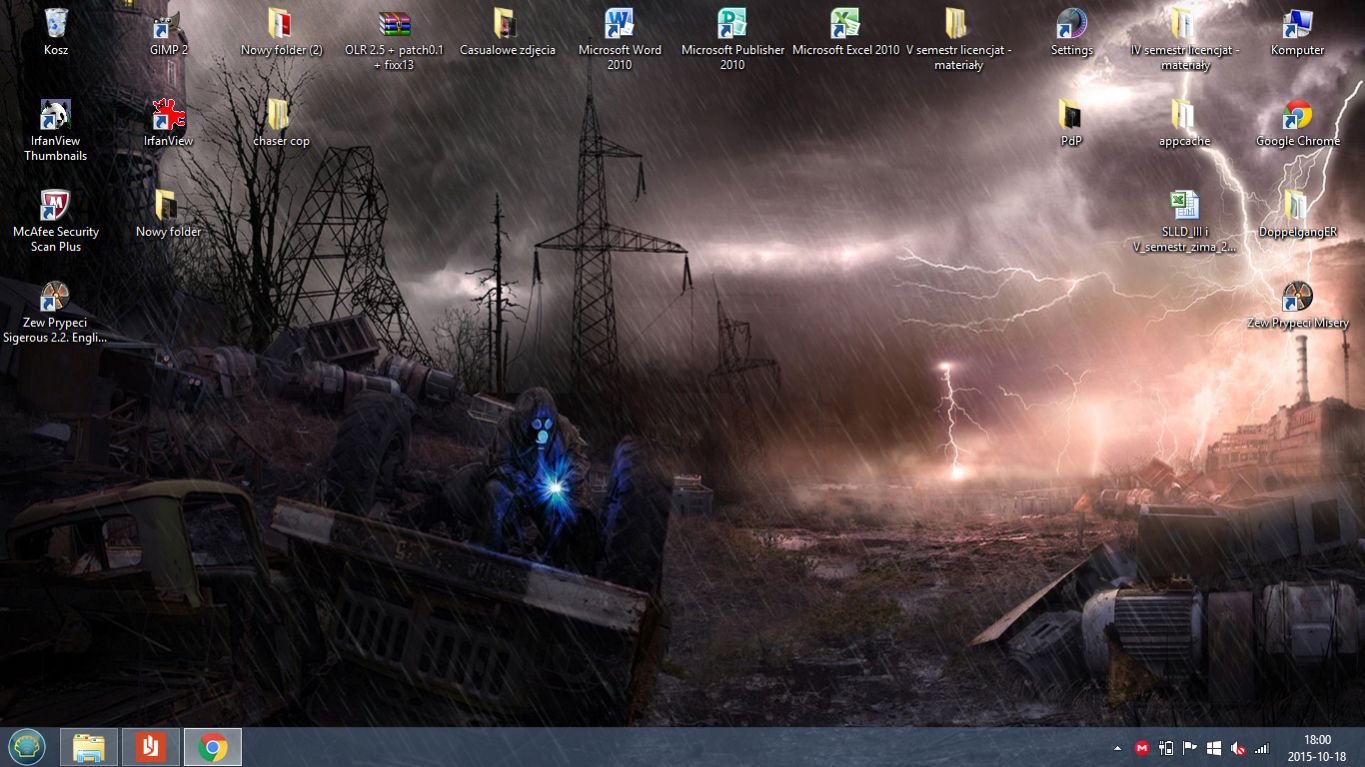
Task: Click the show desktop strip beside clock
Action: [1359, 747]
